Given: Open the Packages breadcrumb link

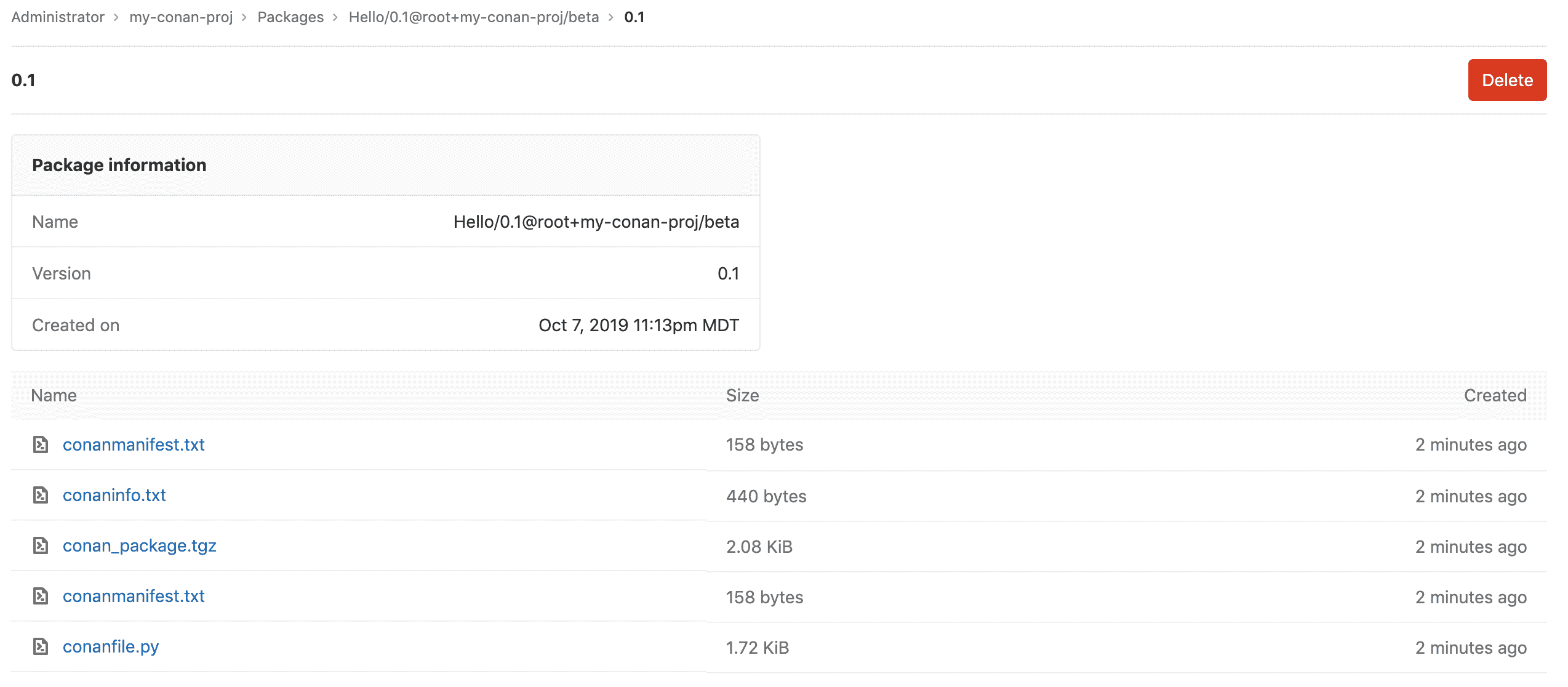Looking at the screenshot, I should click(x=290, y=17).
